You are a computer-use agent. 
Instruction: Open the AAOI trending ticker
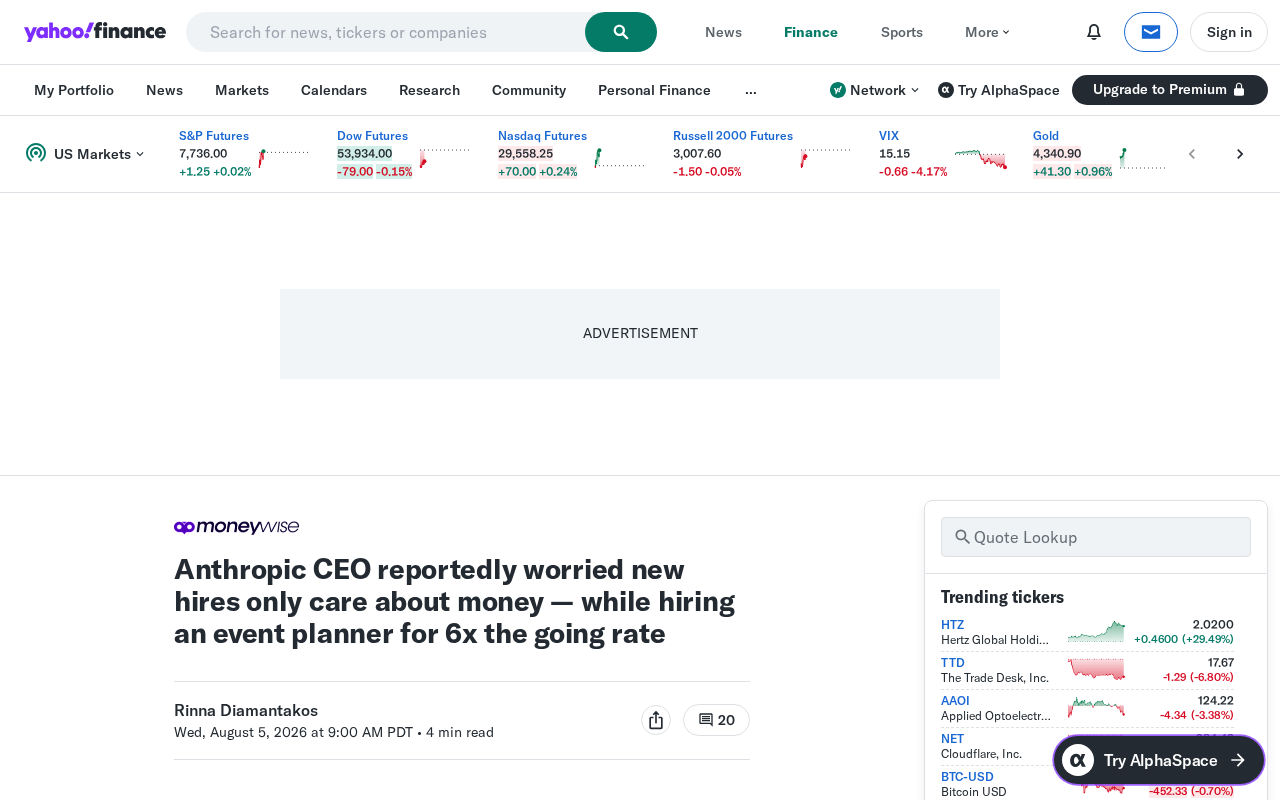click(x=955, y=701)
